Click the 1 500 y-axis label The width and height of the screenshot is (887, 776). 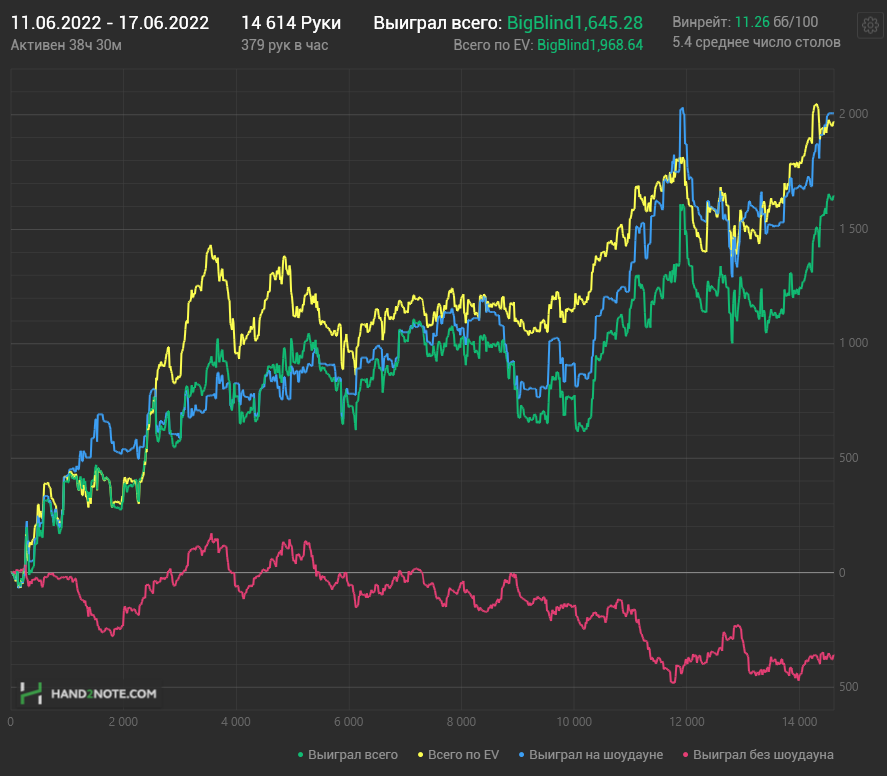click(x=853, y=229)
